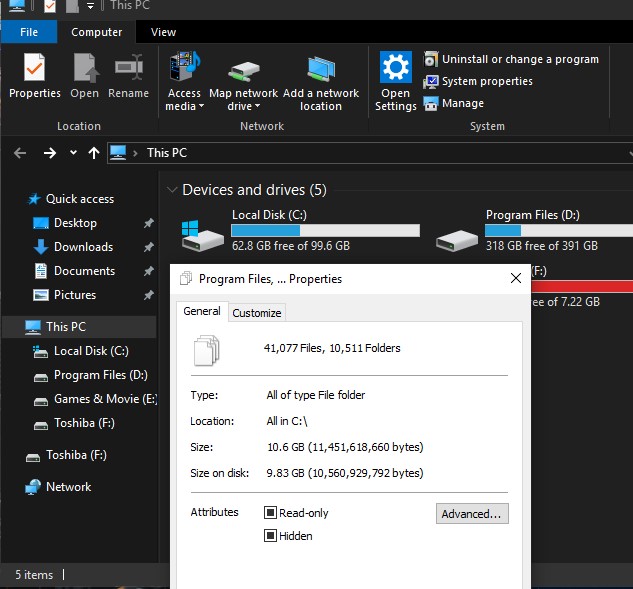Go up one level with up arrow
Viewport: 633px width, 589px height.
[94, 153]
